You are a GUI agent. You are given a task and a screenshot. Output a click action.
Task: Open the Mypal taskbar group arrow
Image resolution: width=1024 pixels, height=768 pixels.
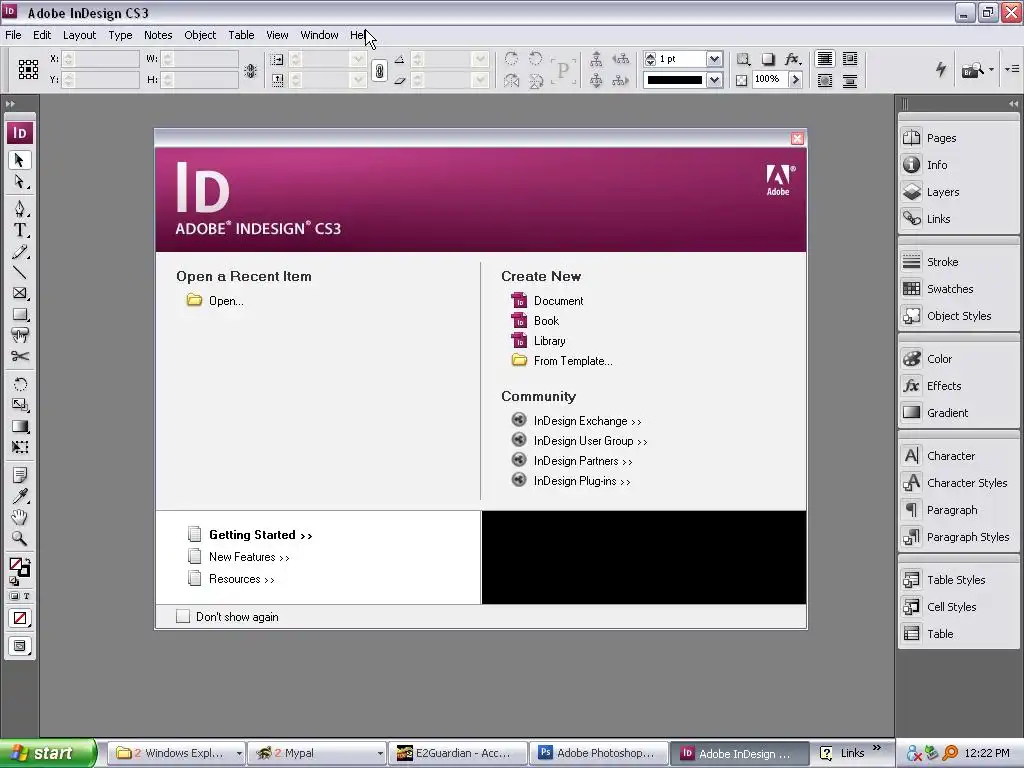(x=379, y=754)
